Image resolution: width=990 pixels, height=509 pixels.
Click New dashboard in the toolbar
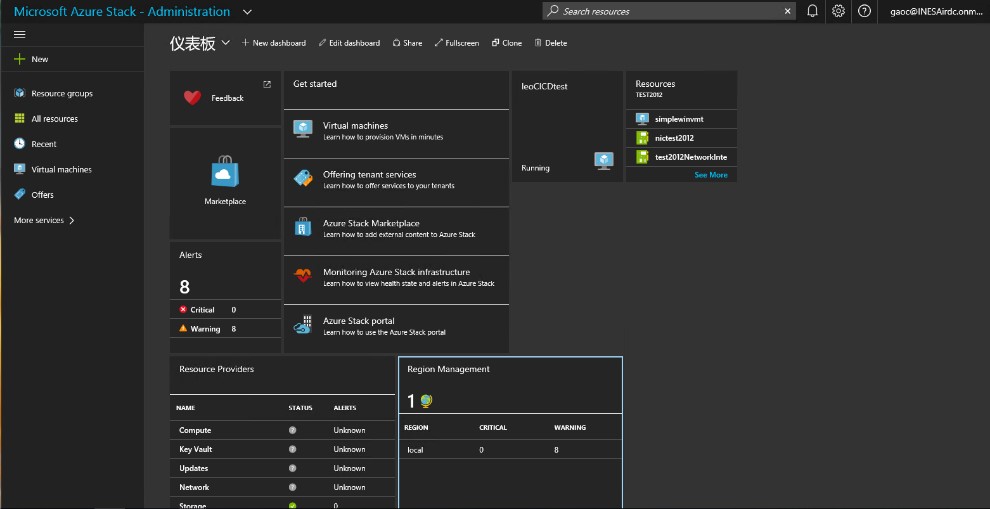click(273, 43)
